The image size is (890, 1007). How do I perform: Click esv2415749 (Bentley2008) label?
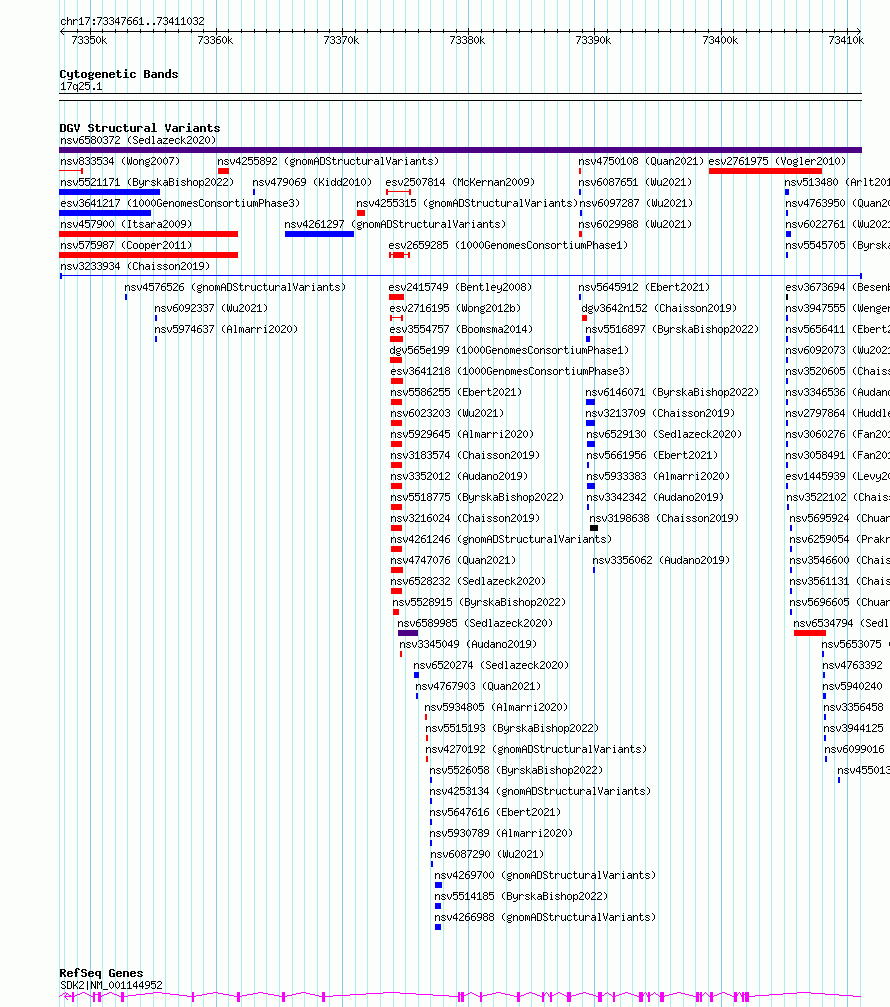click(460, 287)
